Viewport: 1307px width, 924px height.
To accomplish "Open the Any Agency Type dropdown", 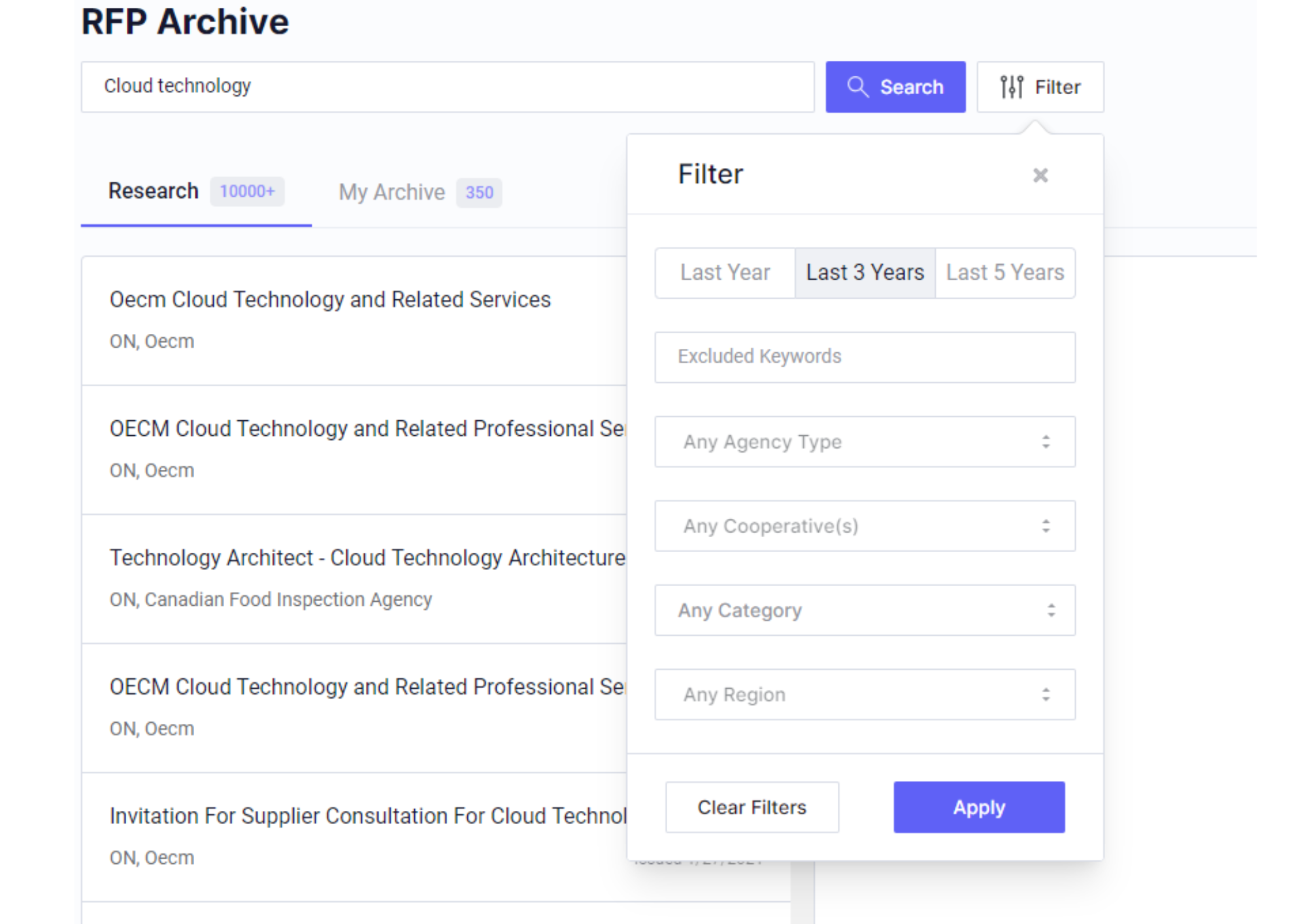I will 865,442.
